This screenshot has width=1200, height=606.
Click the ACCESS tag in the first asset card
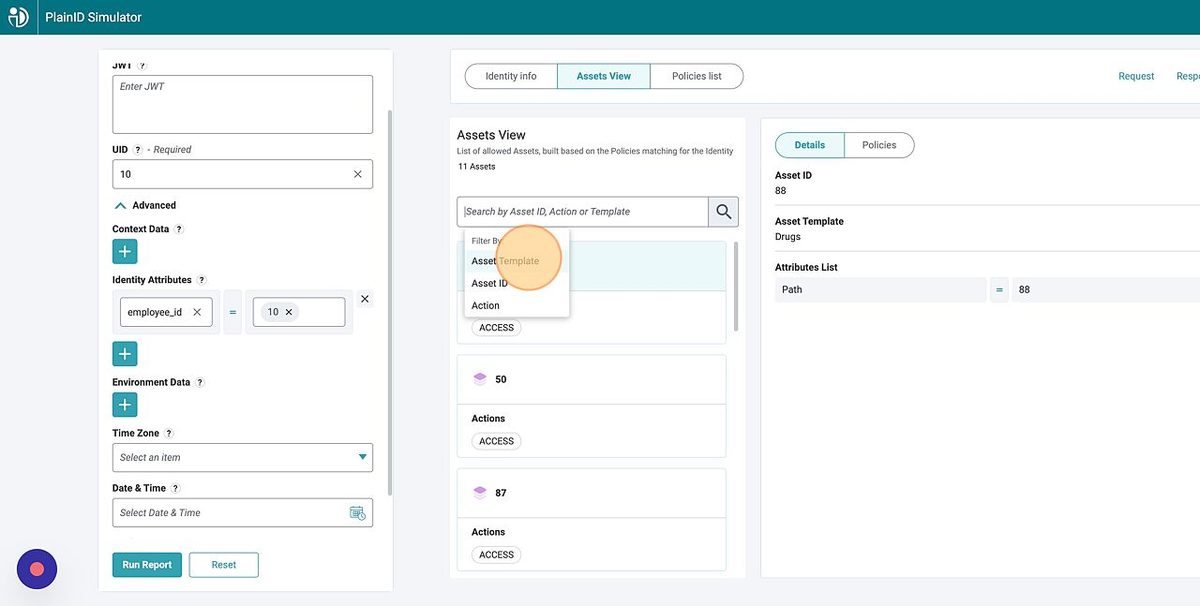pos(496,327)
